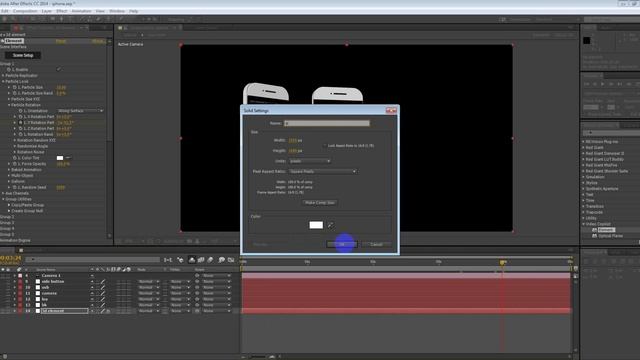640x360 pixels.
Task: Toggle effects switch on 3d element layer
Action: pos(108,311)
